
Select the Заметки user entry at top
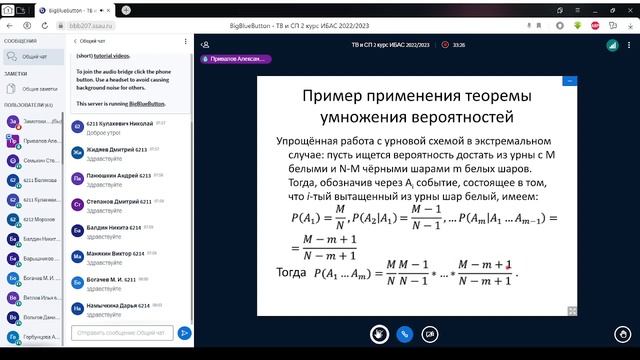point(33,121)
